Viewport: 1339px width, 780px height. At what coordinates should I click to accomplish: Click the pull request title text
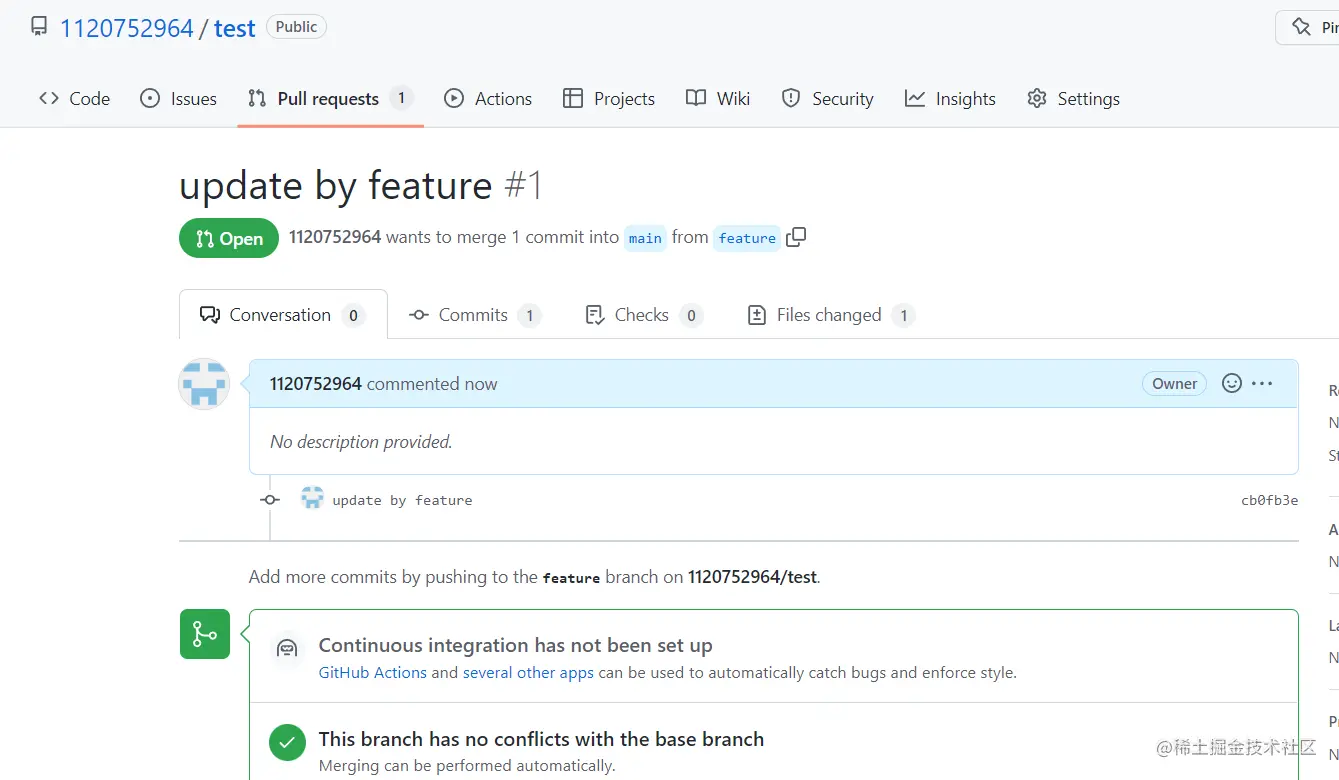click(336, 186)
